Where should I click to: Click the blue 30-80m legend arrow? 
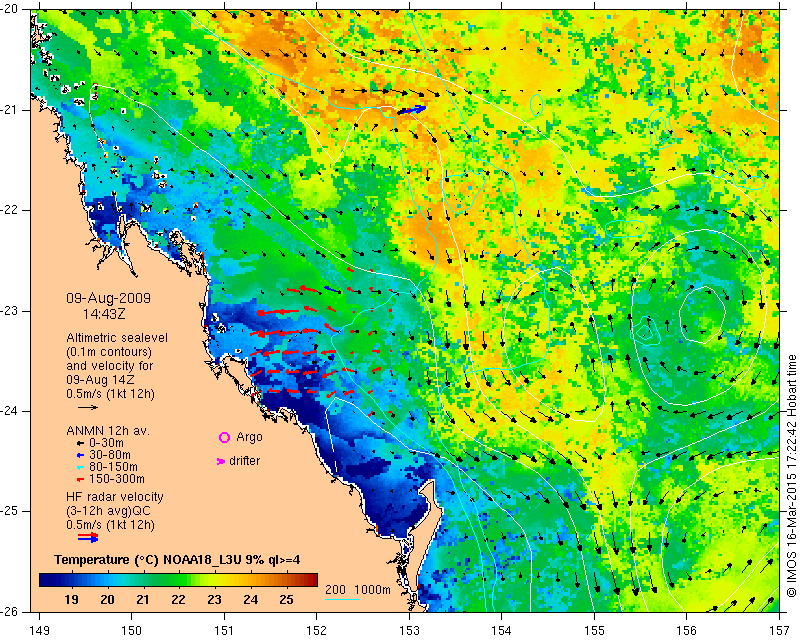[x=80, y=455]
